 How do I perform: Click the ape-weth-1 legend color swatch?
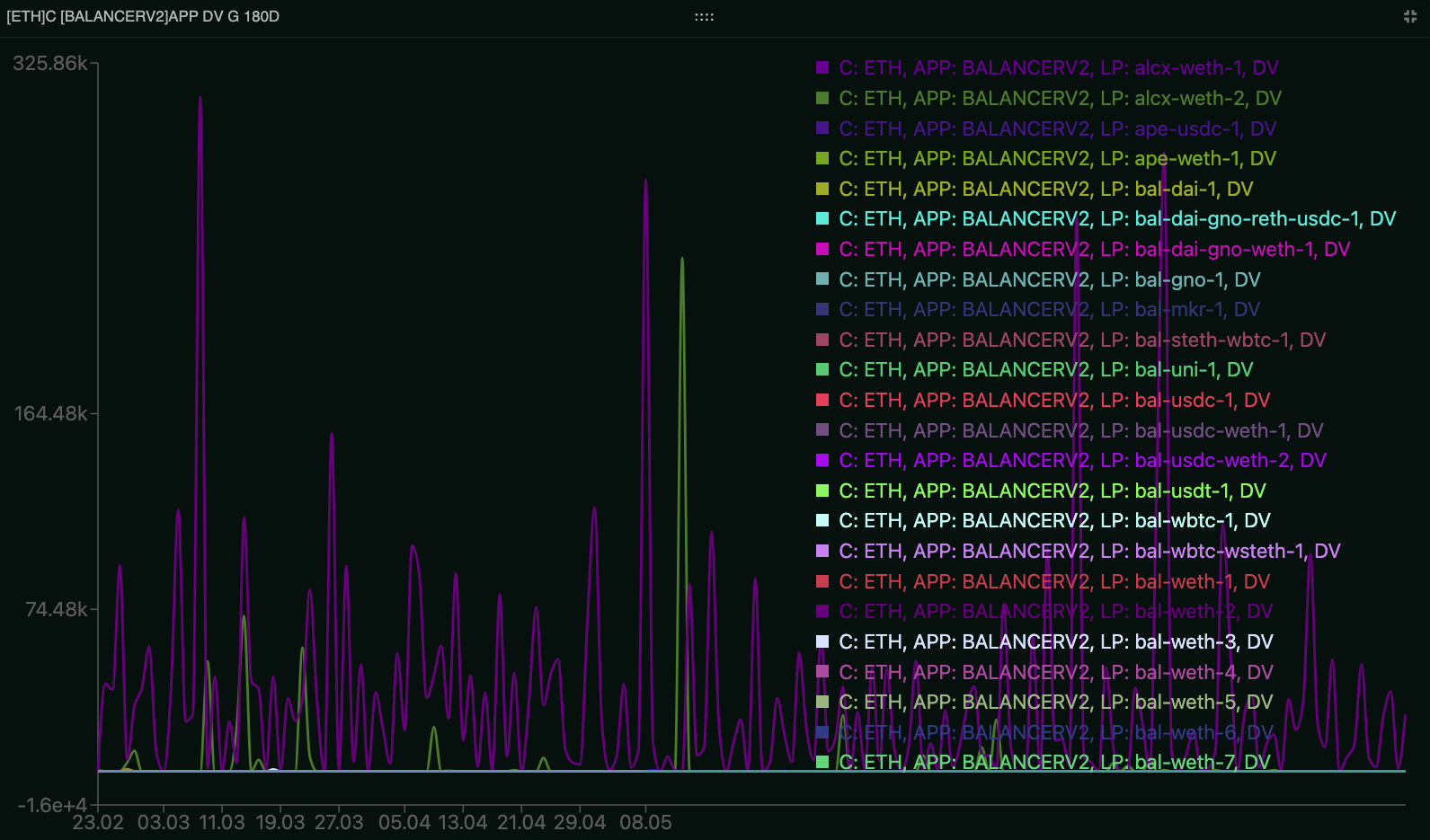click(x=822, y=159)
